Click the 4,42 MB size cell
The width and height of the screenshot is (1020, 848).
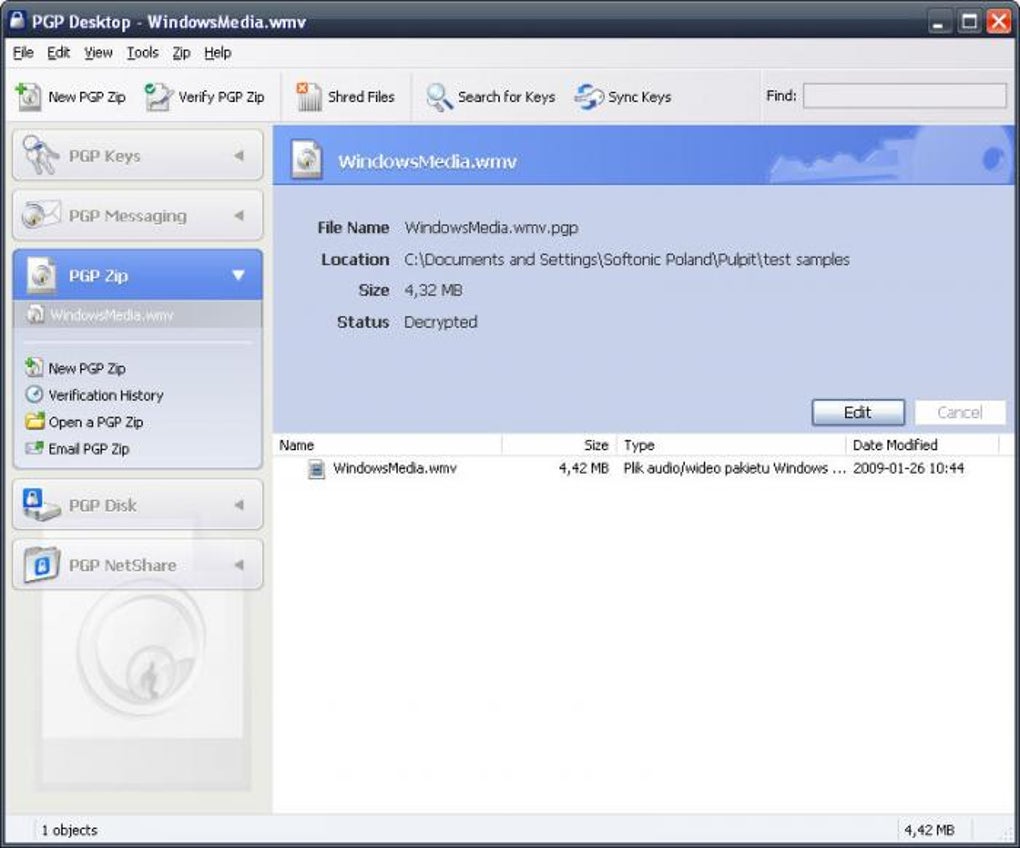point(584,468)
